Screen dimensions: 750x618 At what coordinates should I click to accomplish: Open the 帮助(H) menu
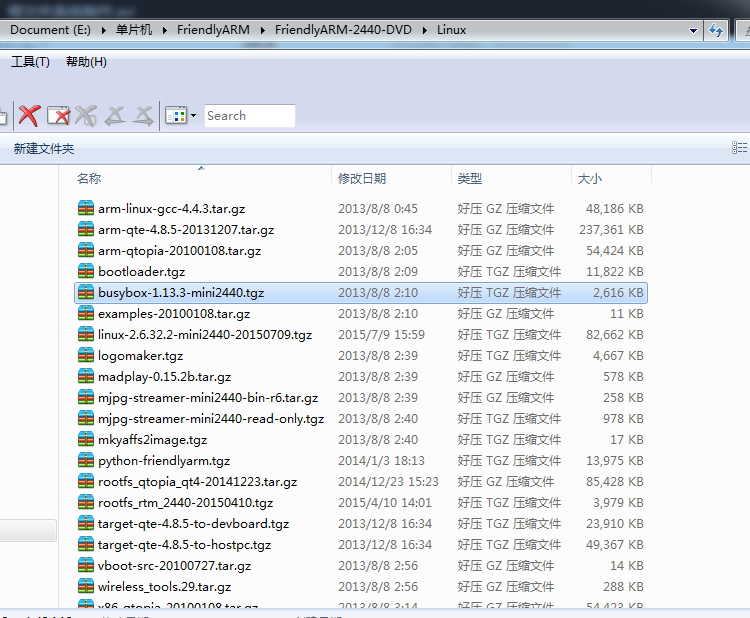click(86, 62)
